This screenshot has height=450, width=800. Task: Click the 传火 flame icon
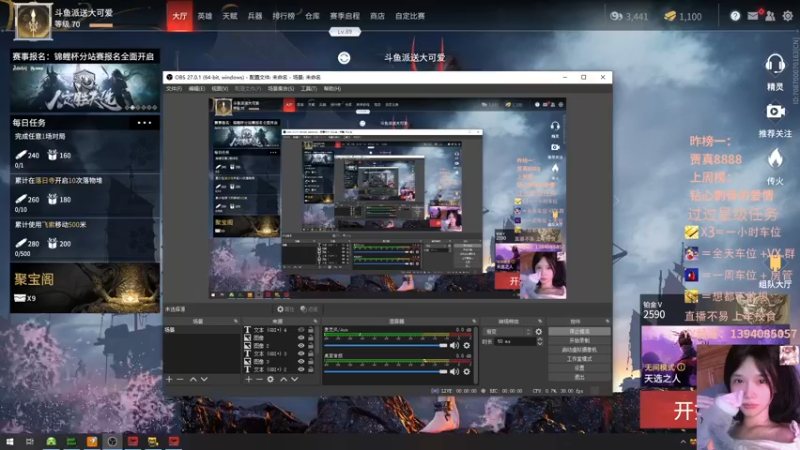(x=775, y=159)
